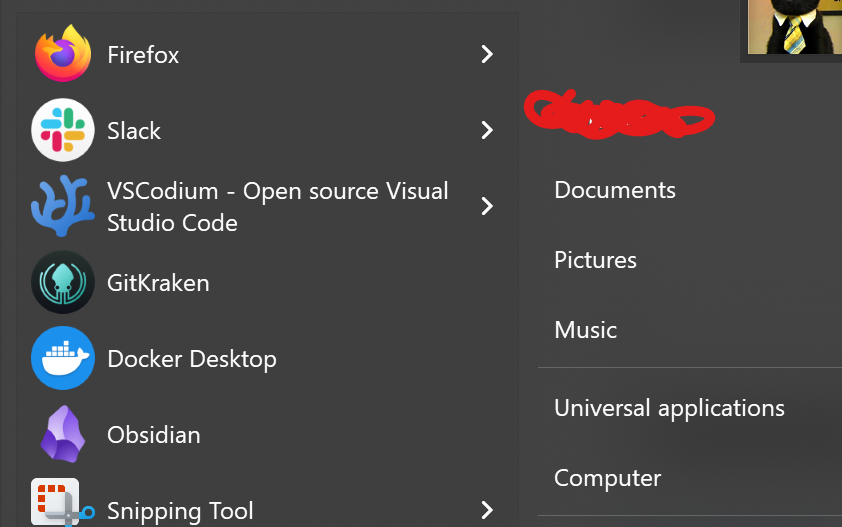842x527 pixels.
Task: Expand Slack's submenu chevron
Action: coord(487,130)
